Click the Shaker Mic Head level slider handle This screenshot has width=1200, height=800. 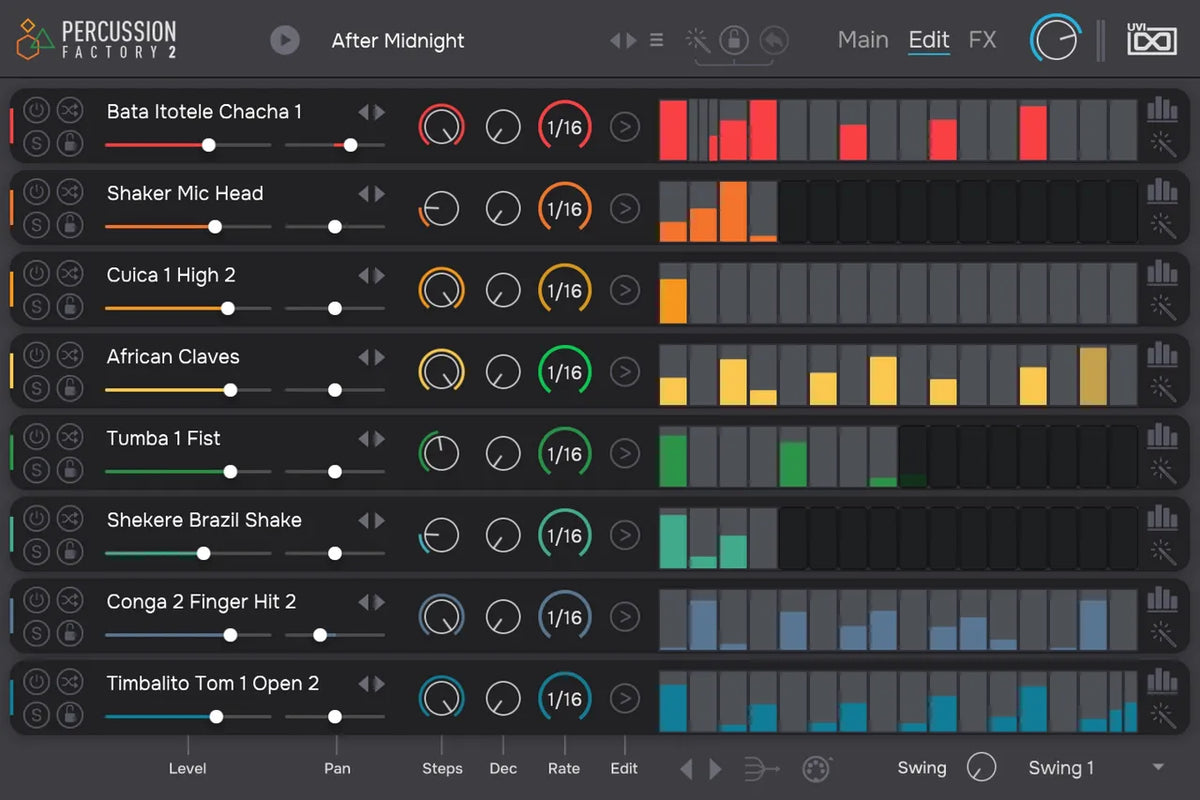coord(215,227)
